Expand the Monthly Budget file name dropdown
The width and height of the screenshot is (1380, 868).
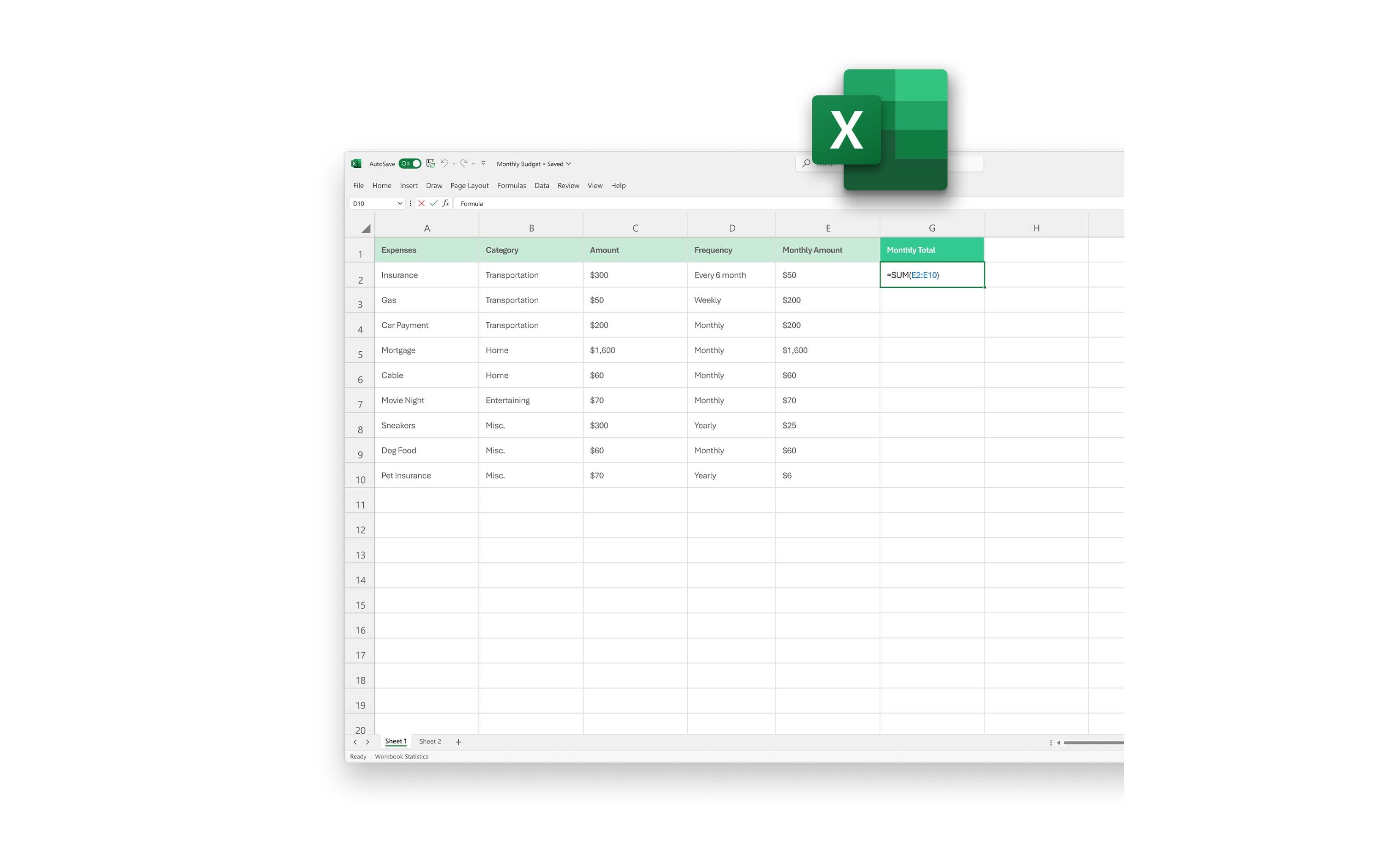pos(569,164)
